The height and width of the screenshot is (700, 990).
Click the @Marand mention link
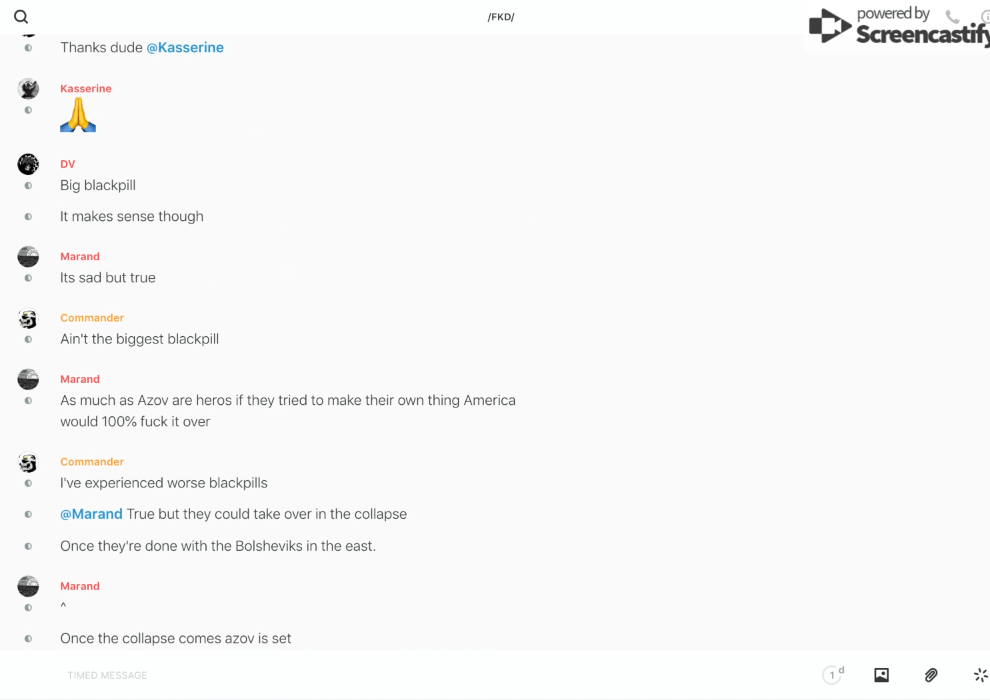pos(91,514)
